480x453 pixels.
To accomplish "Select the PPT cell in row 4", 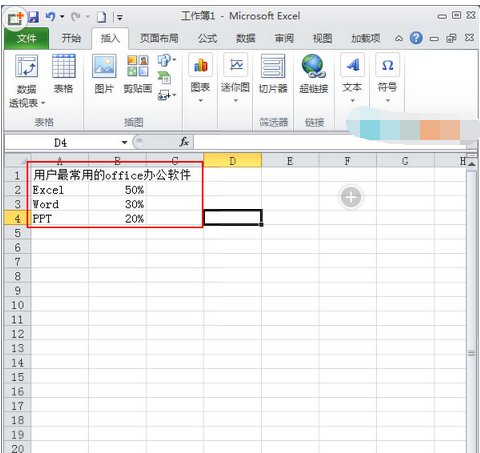I will pos(60,219).
